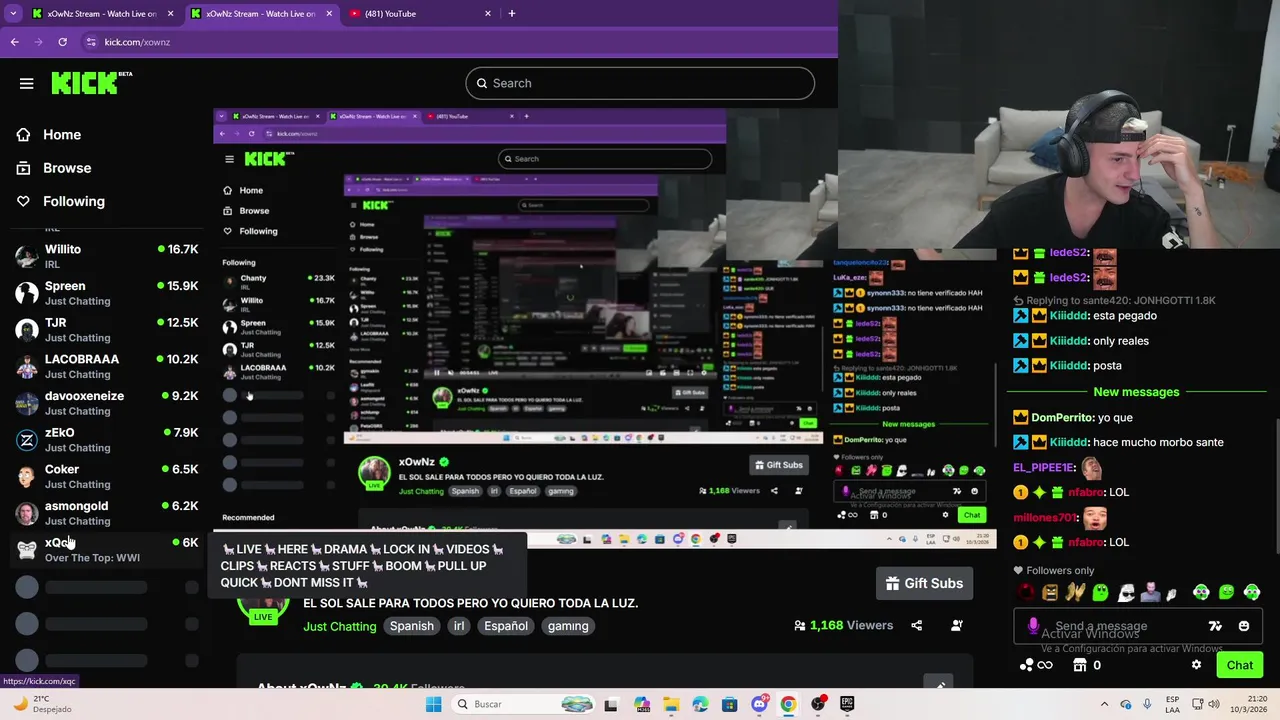Click the New messages indicator in chat

(1136, 392)
